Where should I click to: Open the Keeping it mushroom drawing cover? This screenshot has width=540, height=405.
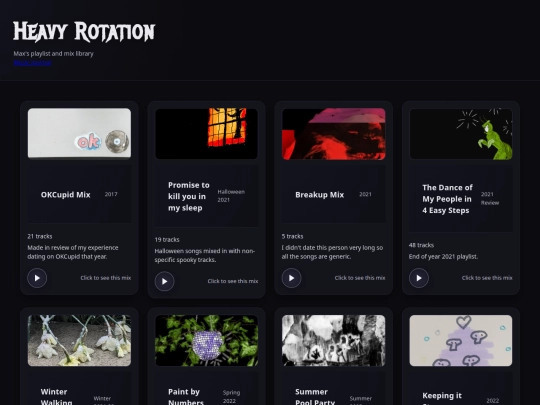point(461,340)
